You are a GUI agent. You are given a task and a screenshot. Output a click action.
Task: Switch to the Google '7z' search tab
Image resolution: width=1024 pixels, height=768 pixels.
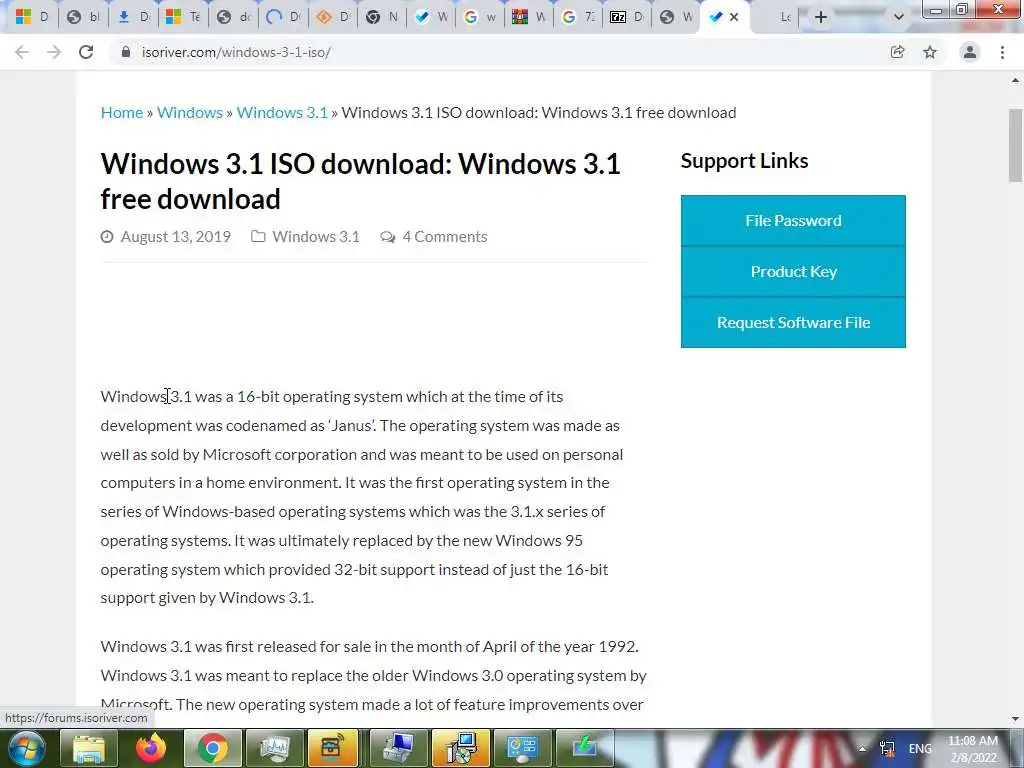[x=579, y=17]
